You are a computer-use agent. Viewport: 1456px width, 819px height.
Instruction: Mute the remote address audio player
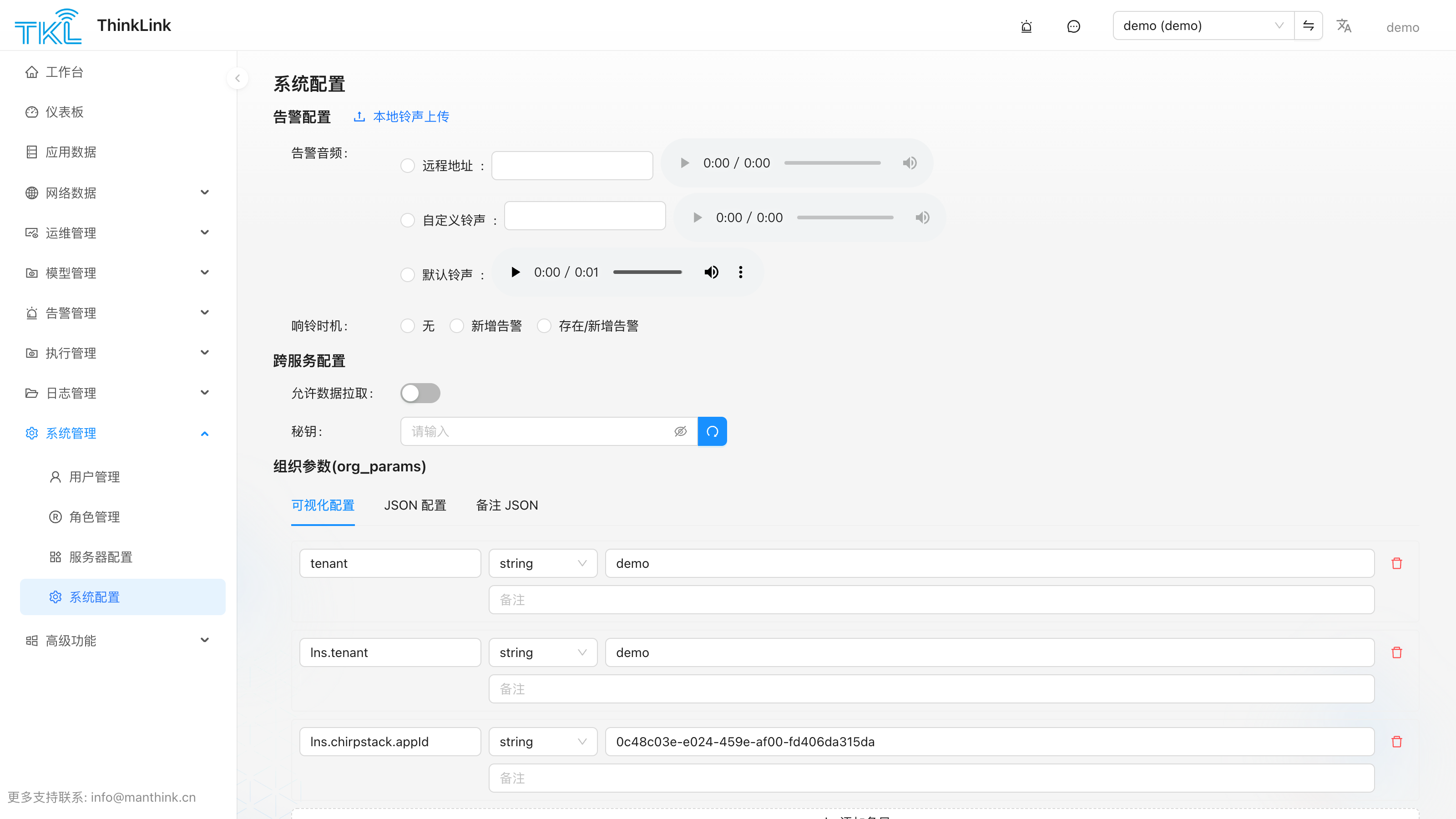[x=910, y=163]
